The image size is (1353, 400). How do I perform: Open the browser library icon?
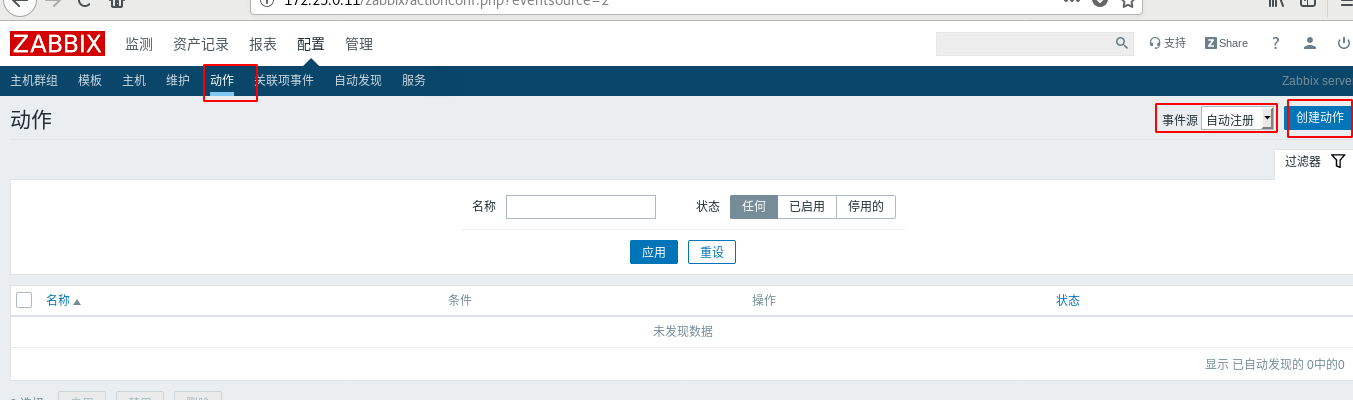1276,3
